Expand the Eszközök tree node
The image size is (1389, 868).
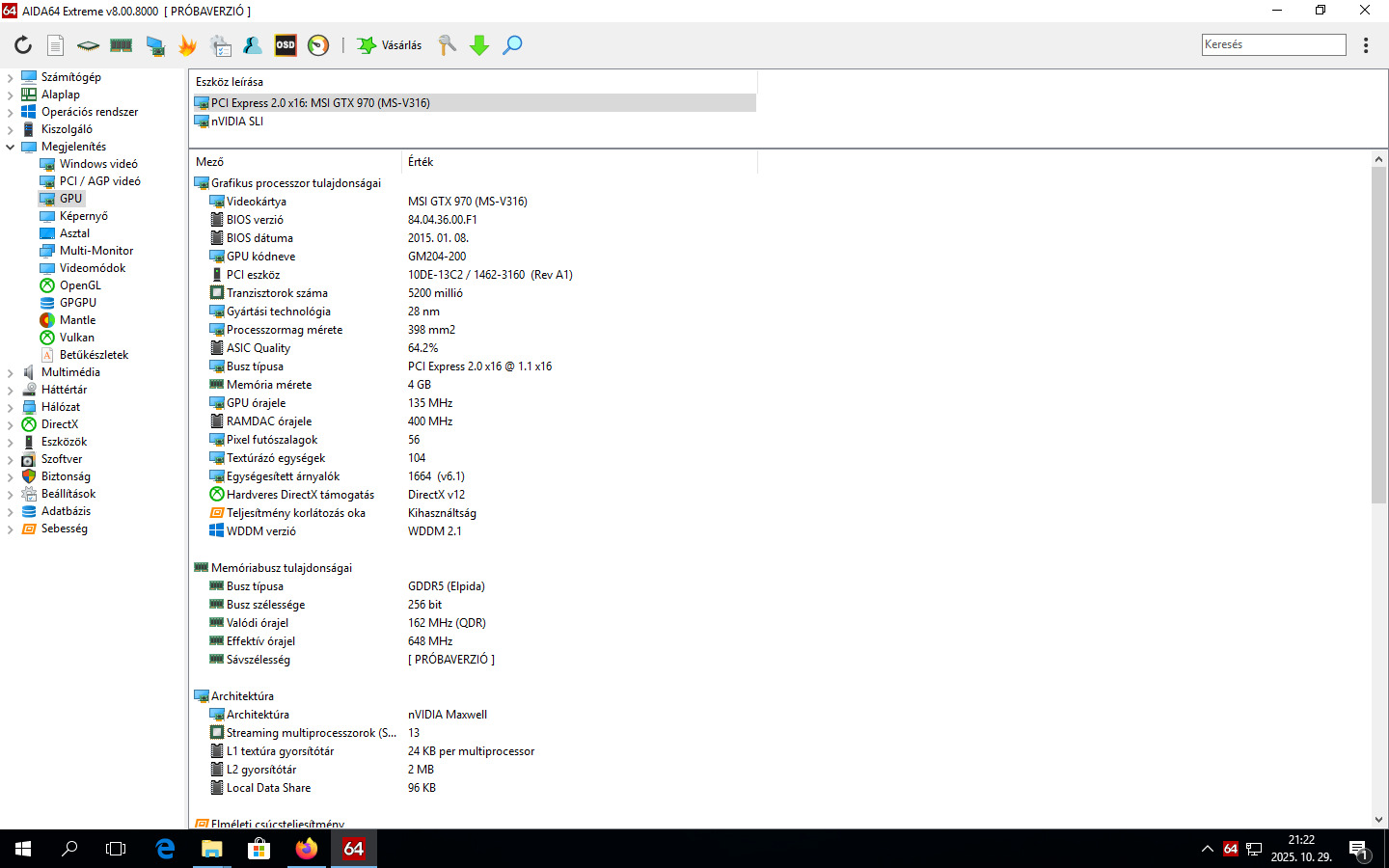point(11,442)
